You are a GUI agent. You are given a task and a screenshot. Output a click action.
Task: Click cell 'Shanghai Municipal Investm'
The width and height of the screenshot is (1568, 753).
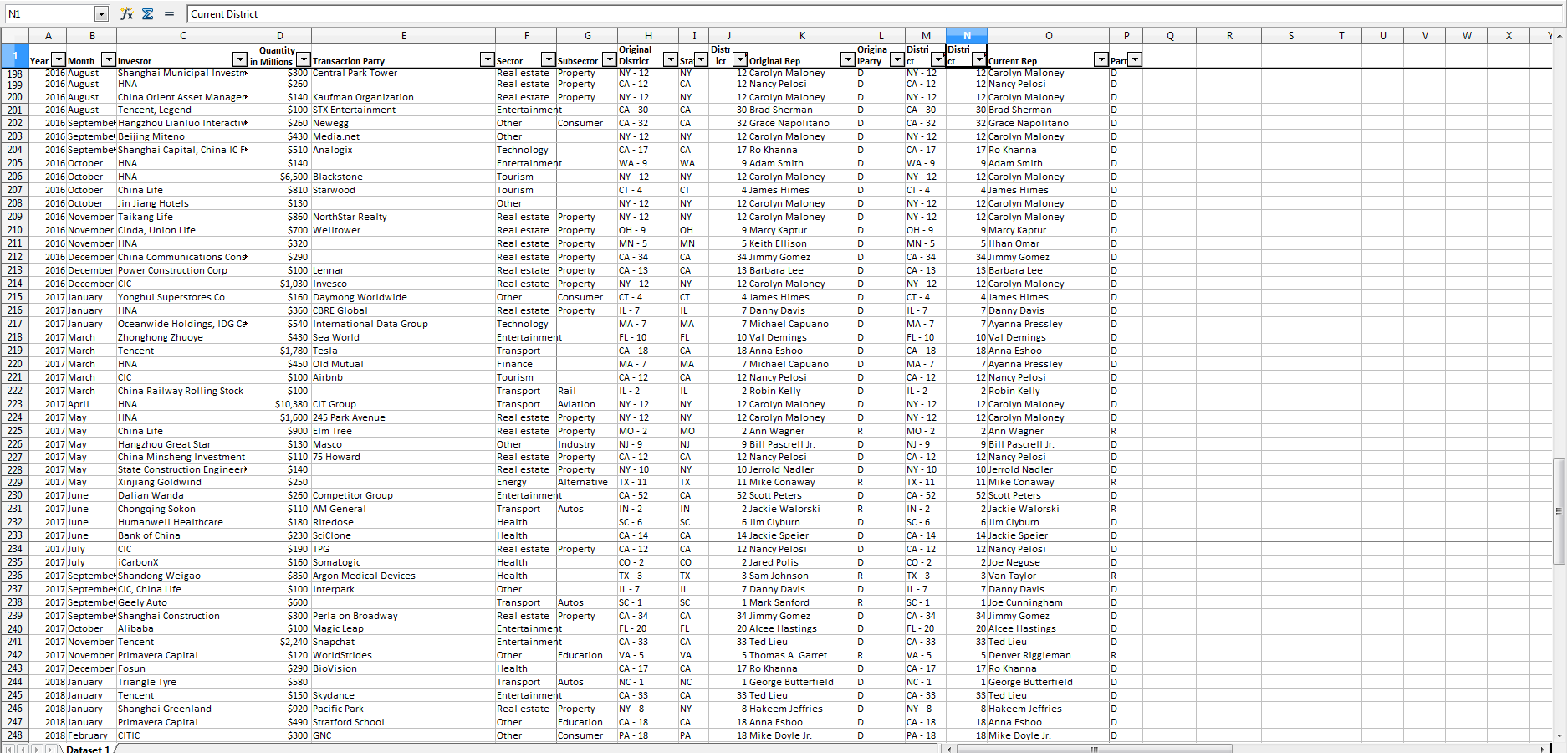point(182,73)
